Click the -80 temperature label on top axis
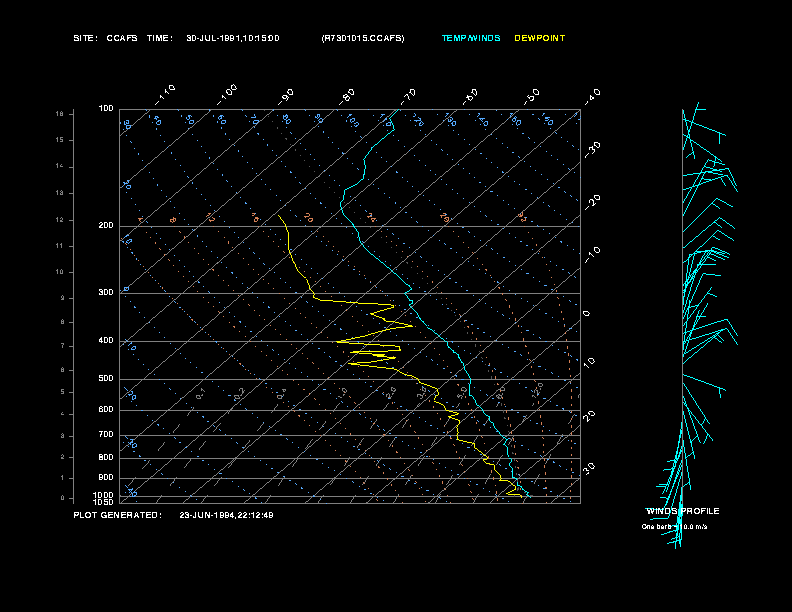This screenshot has height=612, width=792. click(x=347, y=97)
